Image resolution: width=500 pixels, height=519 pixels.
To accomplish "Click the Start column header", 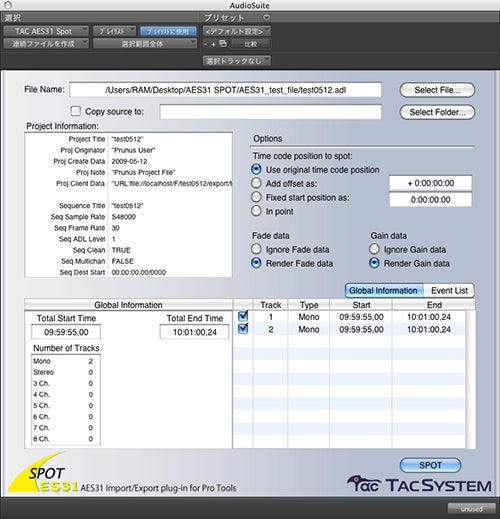I will [x=361, y=305].
